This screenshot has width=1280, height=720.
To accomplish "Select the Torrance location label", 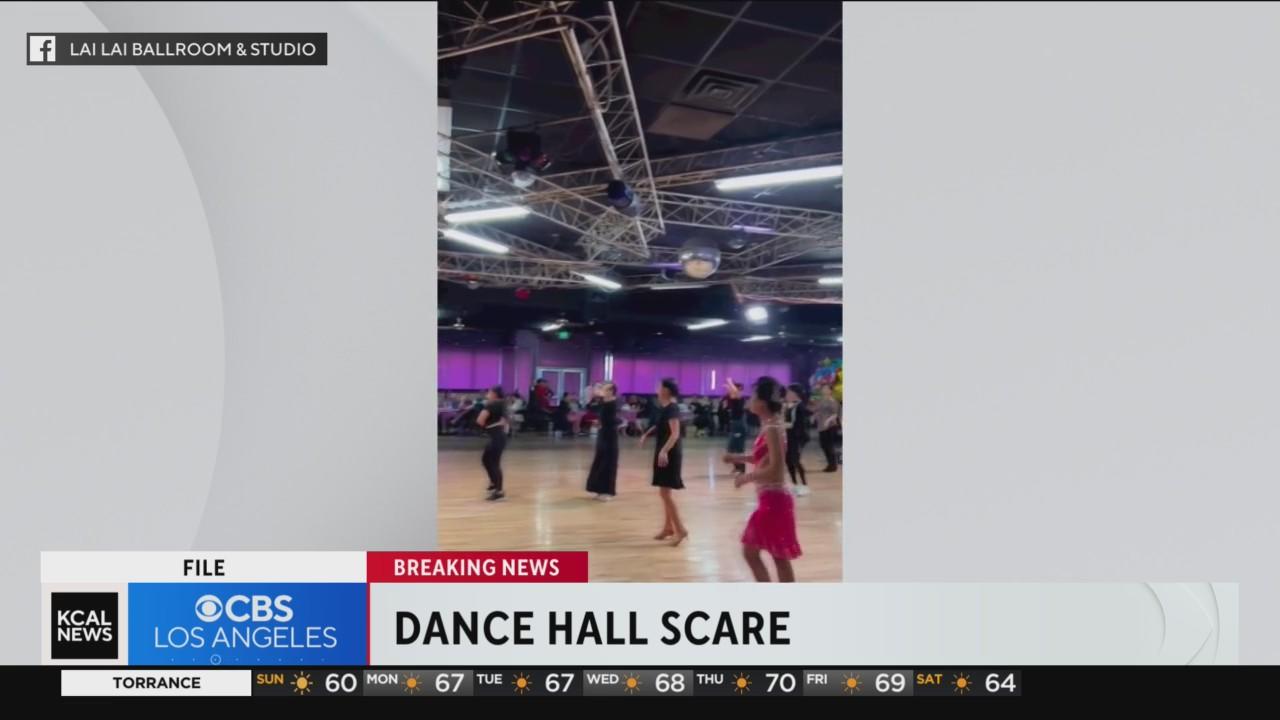I will click(156, 683).
